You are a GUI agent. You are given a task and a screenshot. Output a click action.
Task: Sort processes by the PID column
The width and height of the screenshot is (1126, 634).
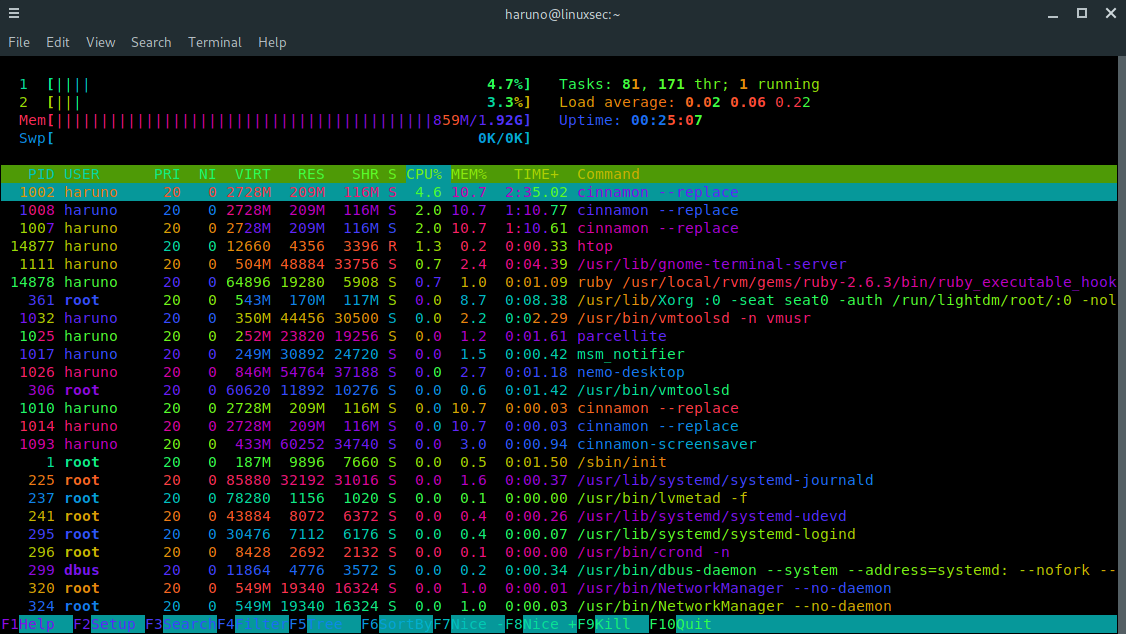[x=40, y=173]
